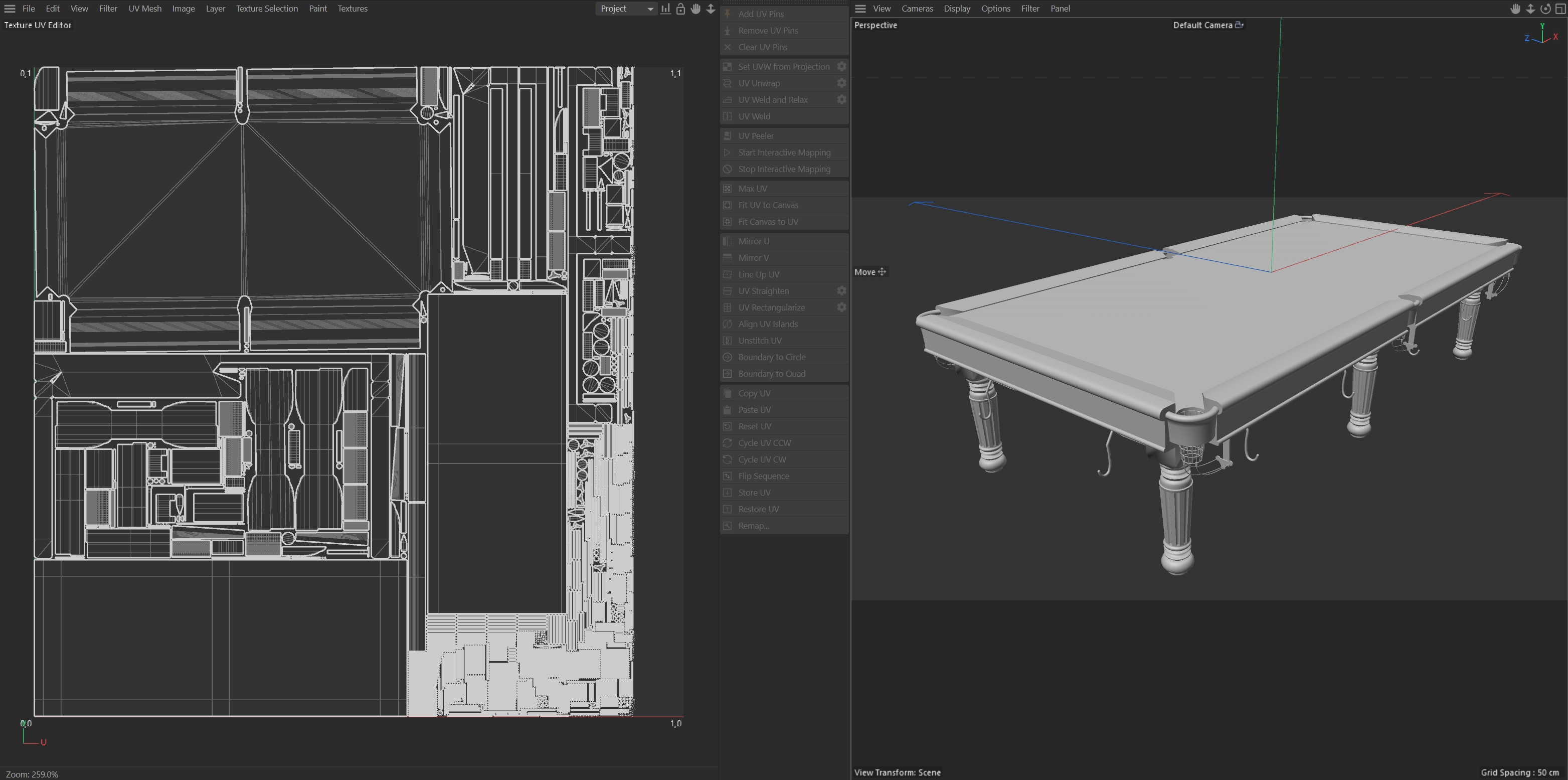Click the Boundary to Circle command

(772, 357)
